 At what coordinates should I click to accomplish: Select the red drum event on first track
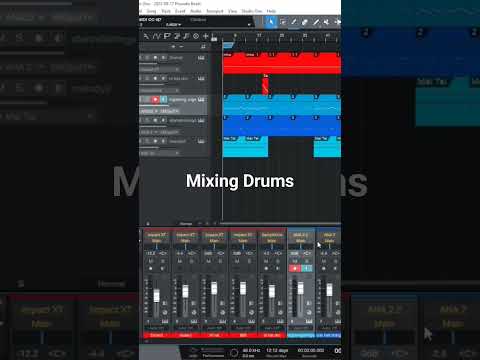[x=282, y=63]
